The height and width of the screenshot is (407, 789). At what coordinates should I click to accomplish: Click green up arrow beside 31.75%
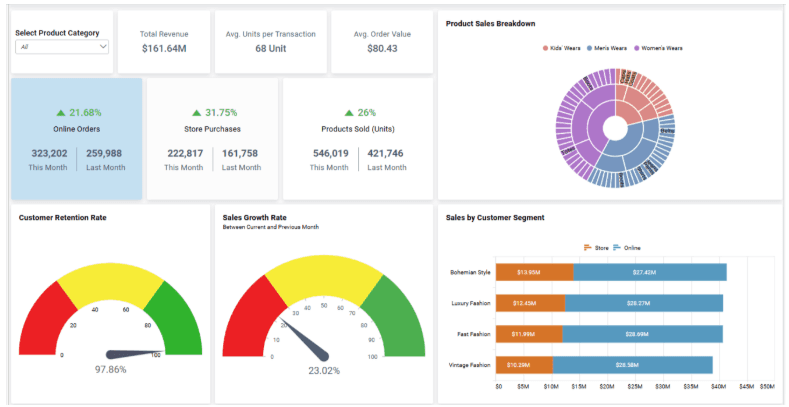tap(197, 113)
